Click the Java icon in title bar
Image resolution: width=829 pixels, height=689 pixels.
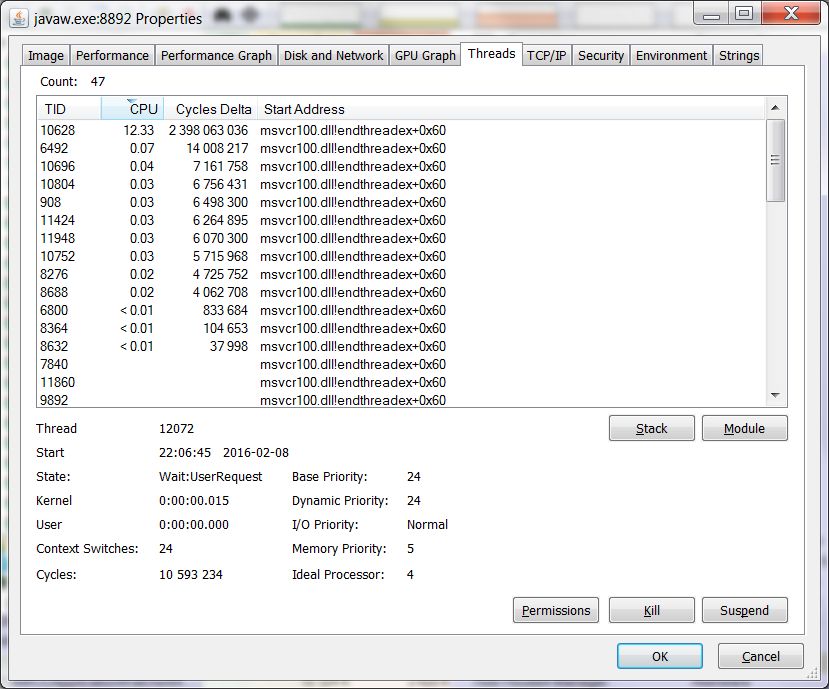19,19
